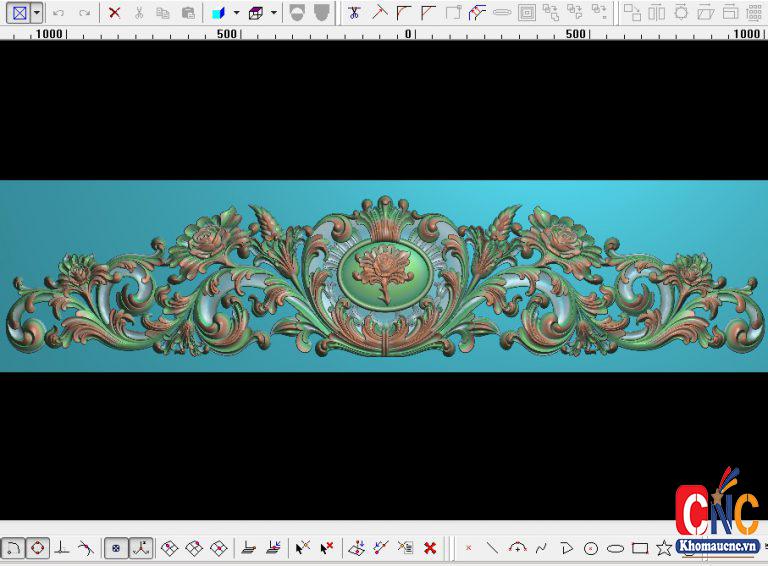Click the move object transform icon

tap(632, 13)
